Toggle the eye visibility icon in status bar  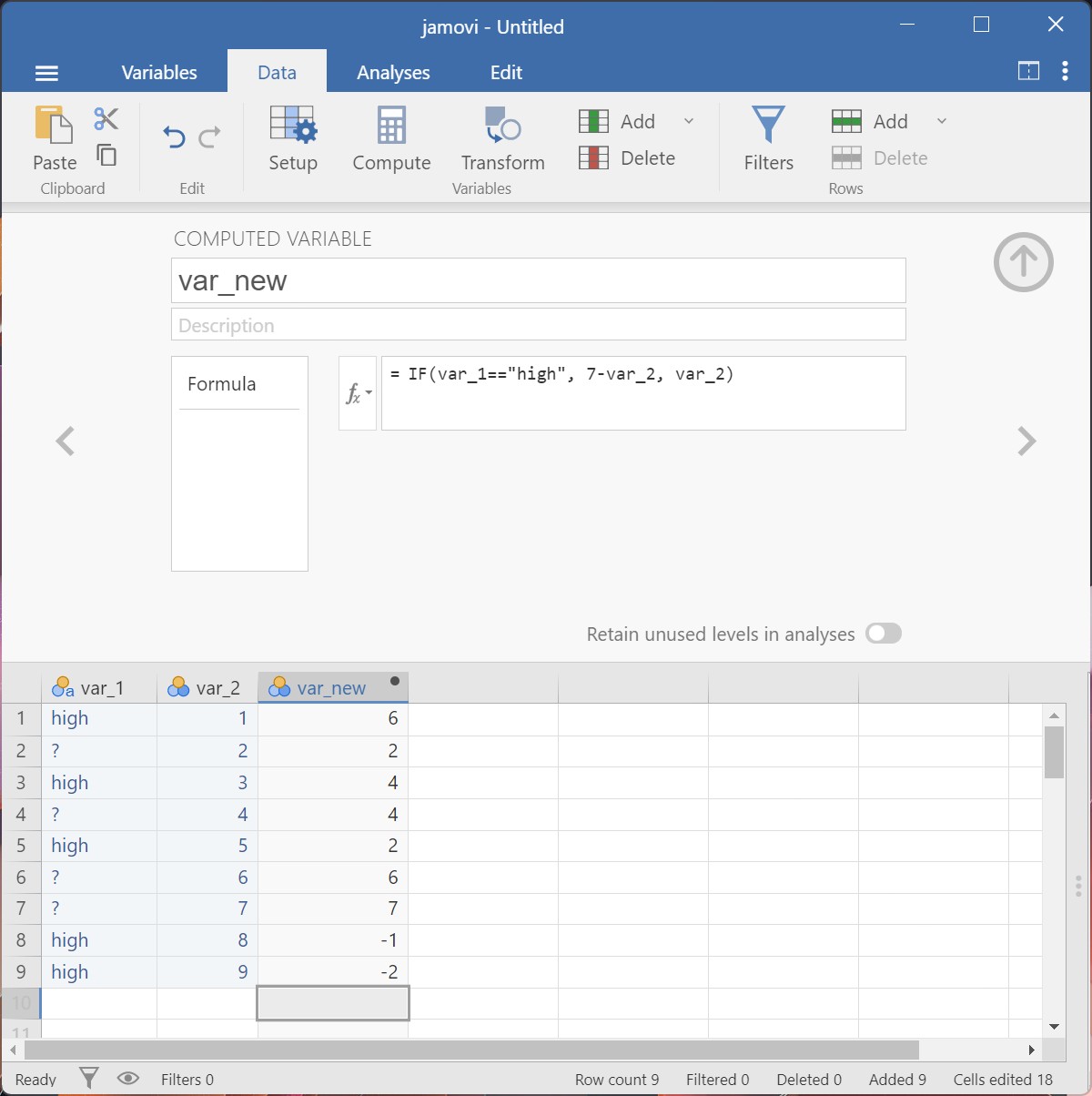coord(128,1079)
